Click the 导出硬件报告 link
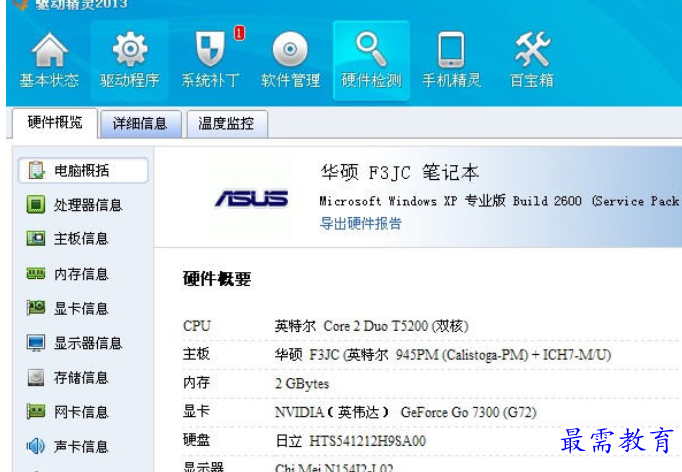 [361, 224]
